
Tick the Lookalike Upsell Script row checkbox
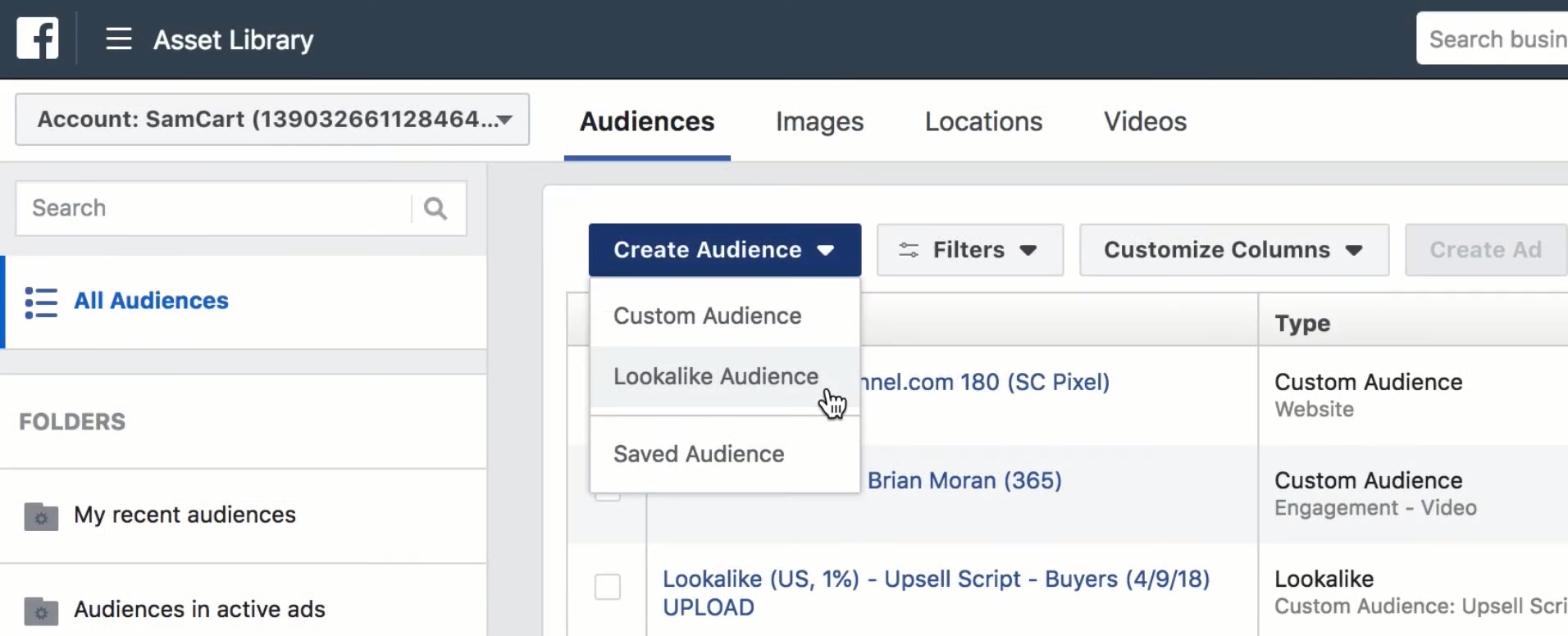(x=608, y=587)
